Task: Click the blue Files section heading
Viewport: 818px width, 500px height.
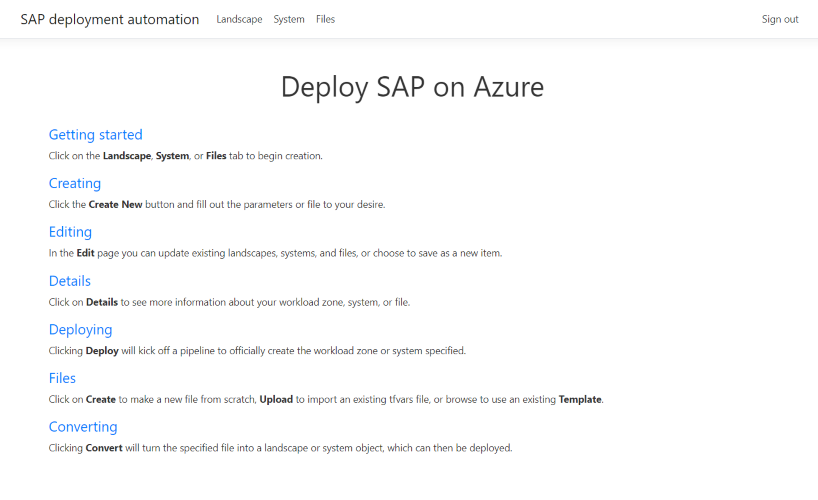Action: coord(62,378)
